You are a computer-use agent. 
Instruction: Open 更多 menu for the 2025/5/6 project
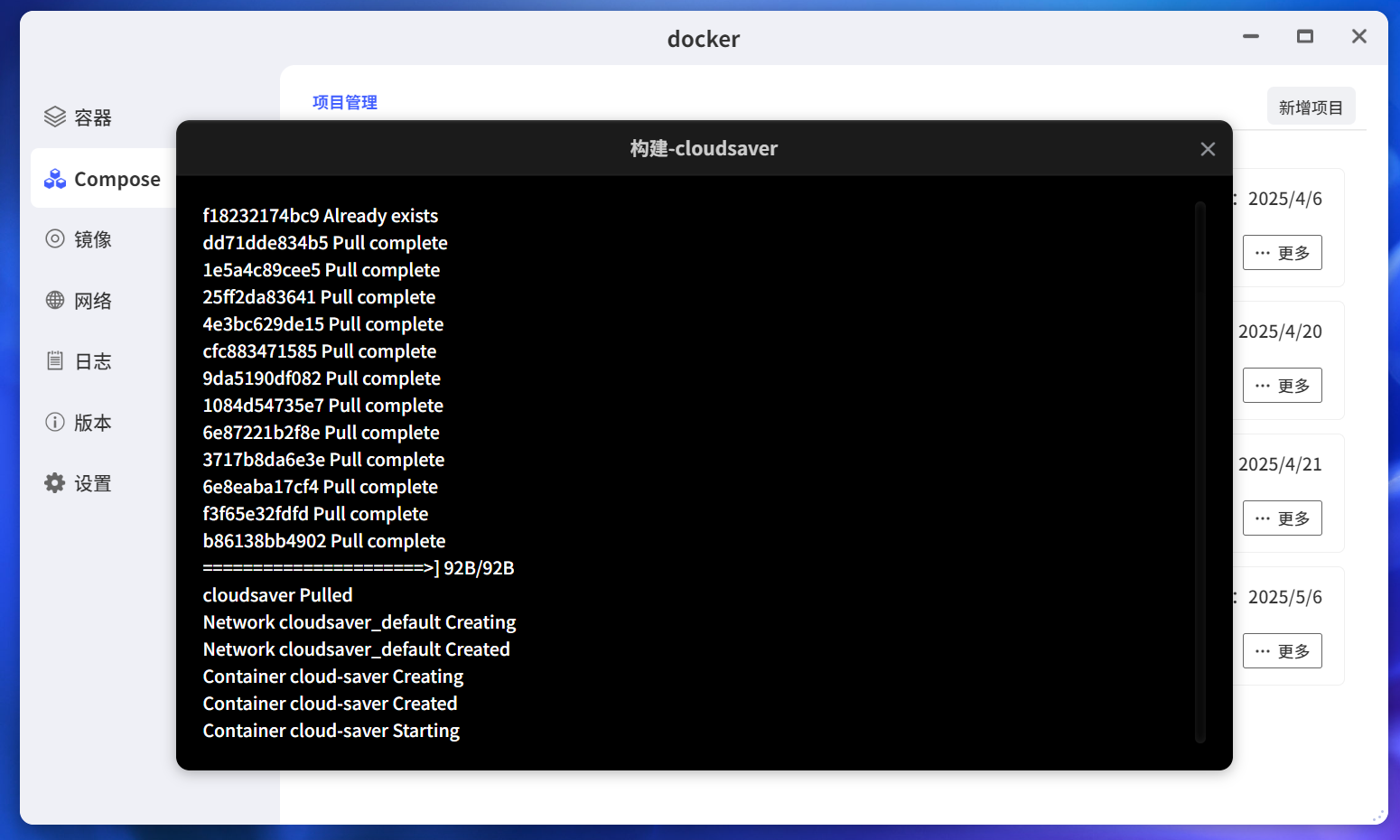(x=1283, y=651)
